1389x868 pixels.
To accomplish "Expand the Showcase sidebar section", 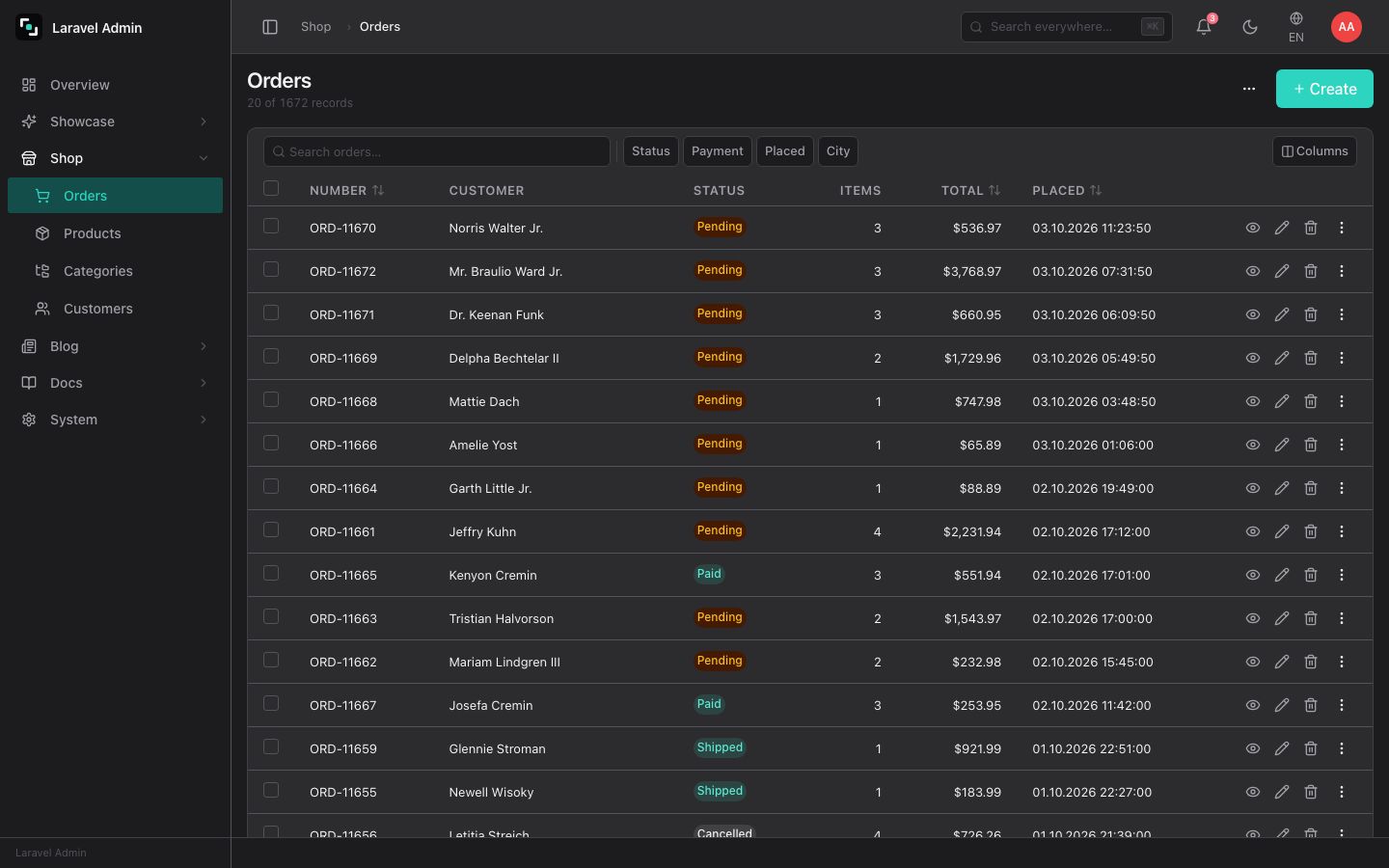I will [x=116, y=122].
